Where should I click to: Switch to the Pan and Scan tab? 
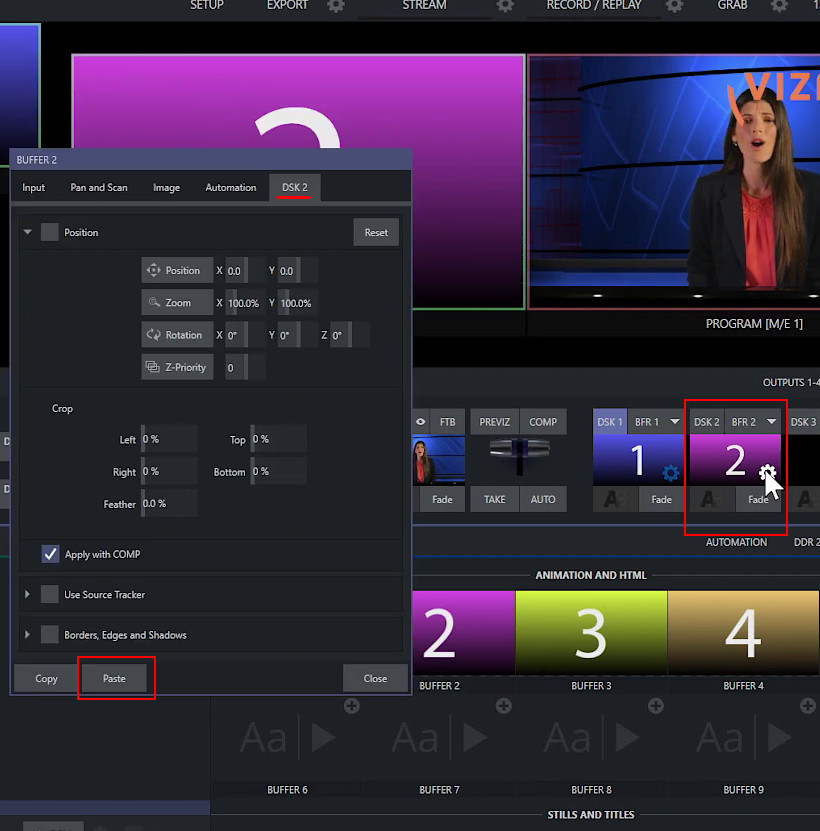[x=99, y=188]
